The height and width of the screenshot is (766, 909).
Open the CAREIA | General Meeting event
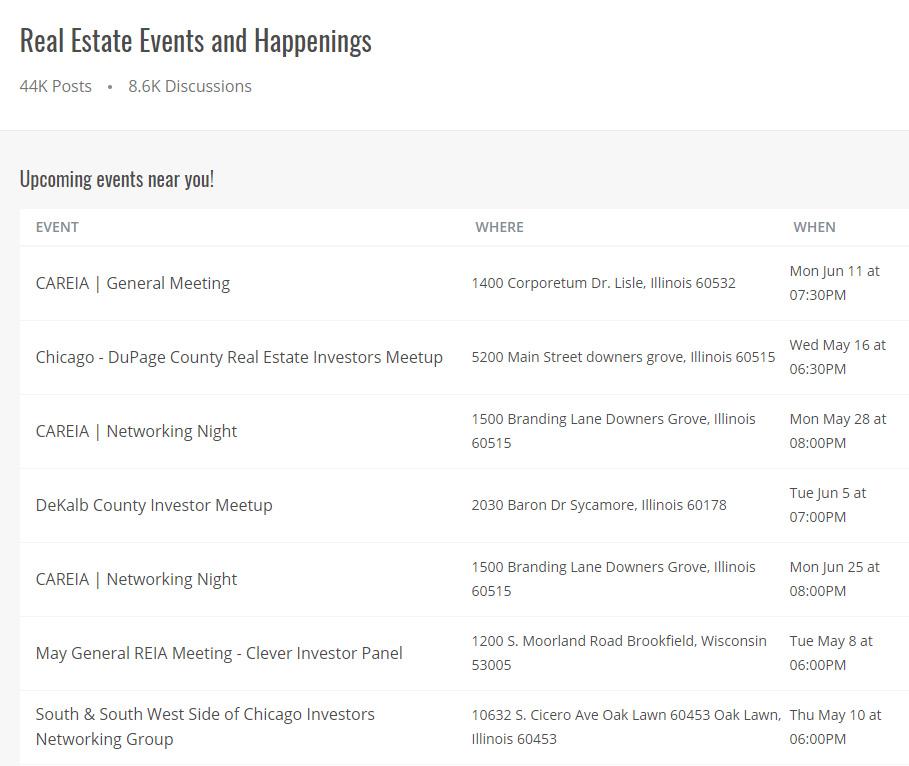point(133,284)
